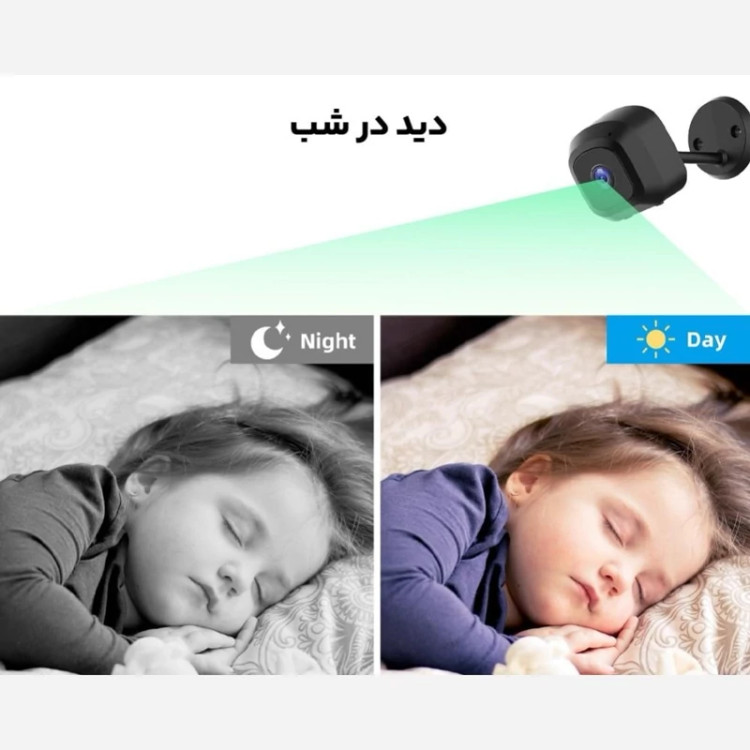
Task: Select the blue Day label badge
Action: pos(678,340)
